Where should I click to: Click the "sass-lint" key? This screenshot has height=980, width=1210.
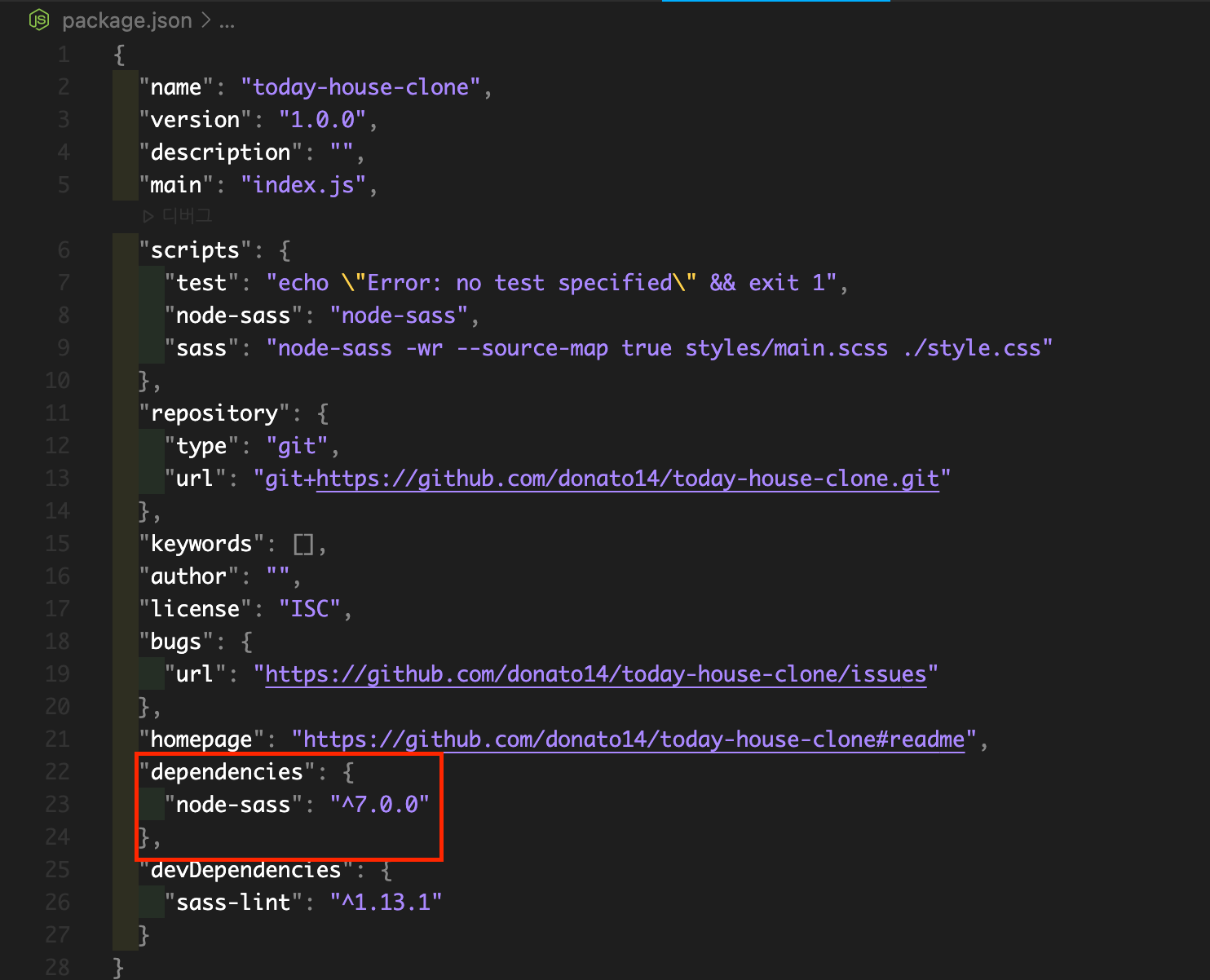point(233,903)
